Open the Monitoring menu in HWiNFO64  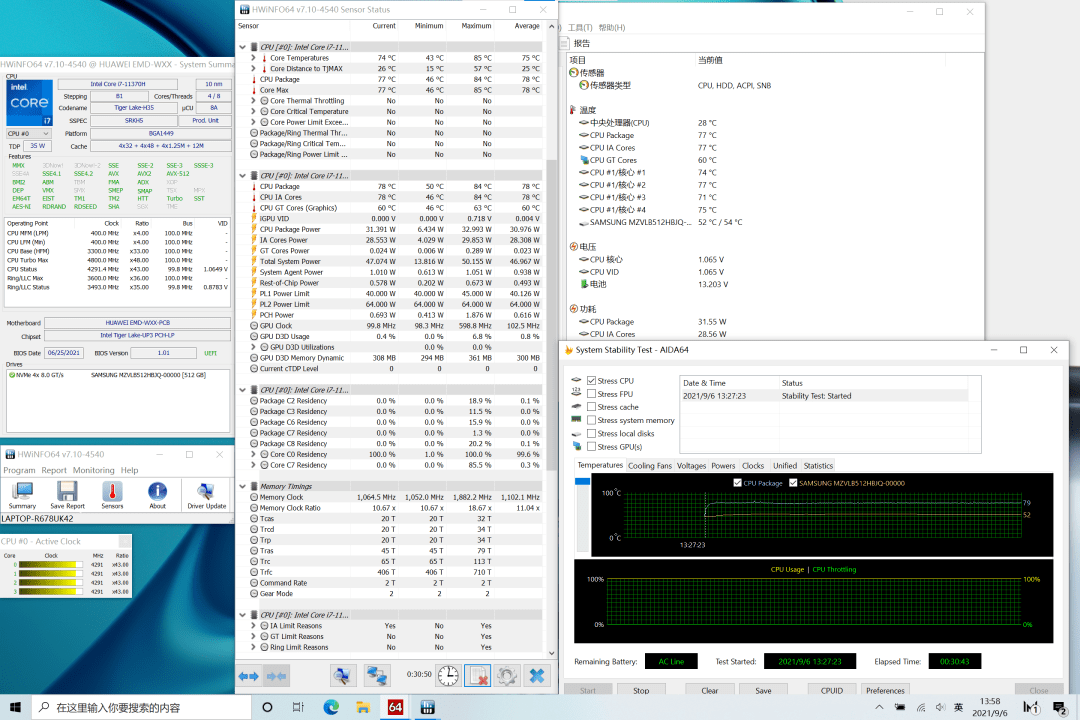click(x=93, y=470)
